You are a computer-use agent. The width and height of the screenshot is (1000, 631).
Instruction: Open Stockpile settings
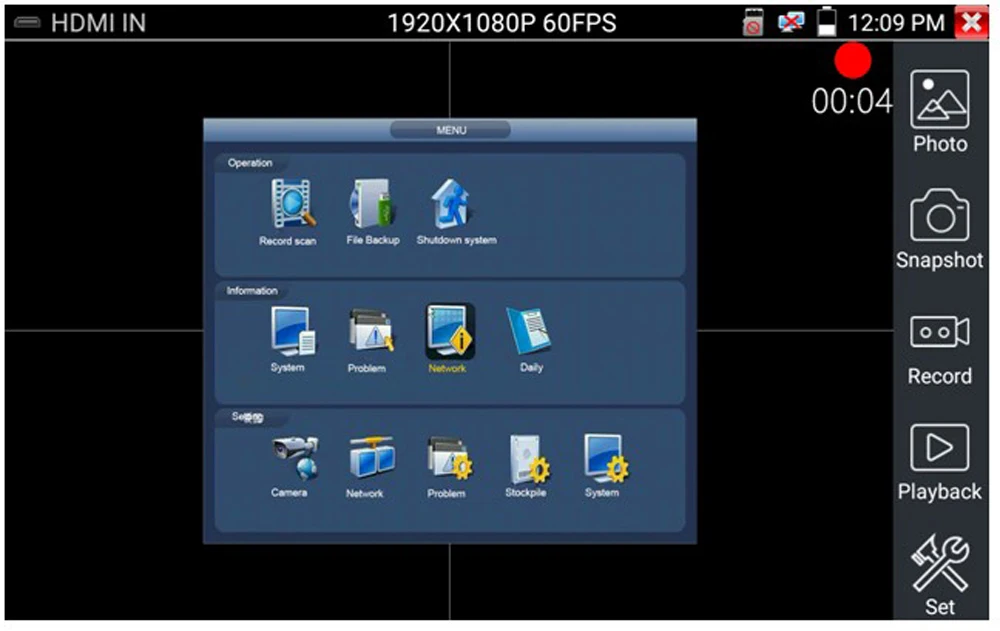(x=529, y=458)
